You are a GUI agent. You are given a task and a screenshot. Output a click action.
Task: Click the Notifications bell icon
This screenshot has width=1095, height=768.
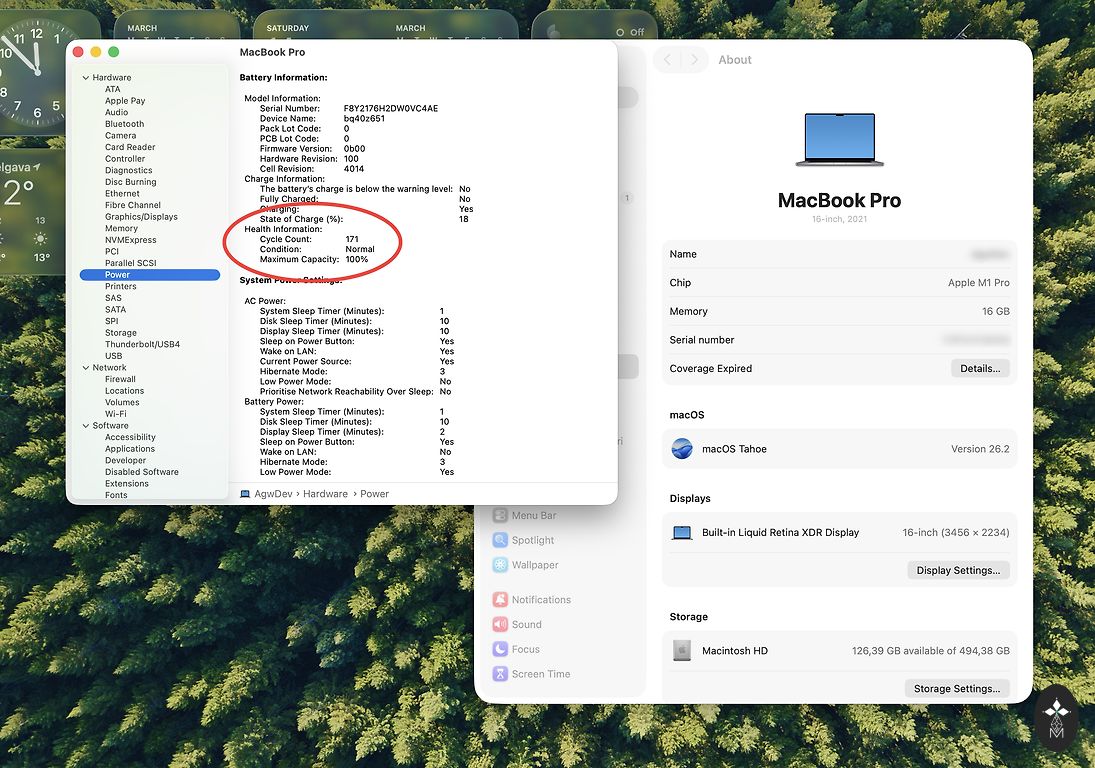[500, 600]
